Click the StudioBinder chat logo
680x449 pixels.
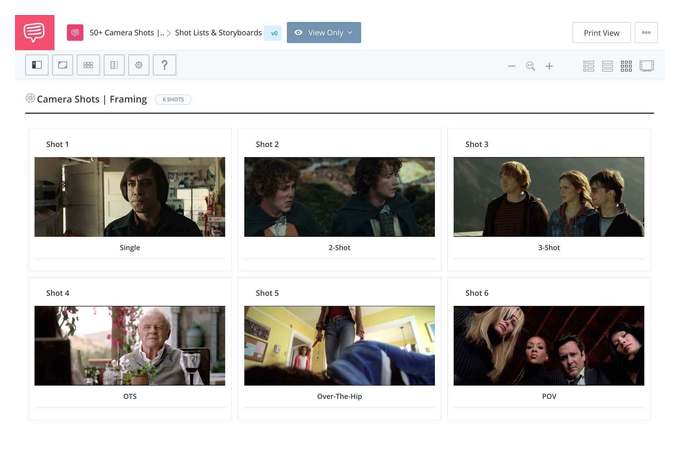(x=35, y=33)
